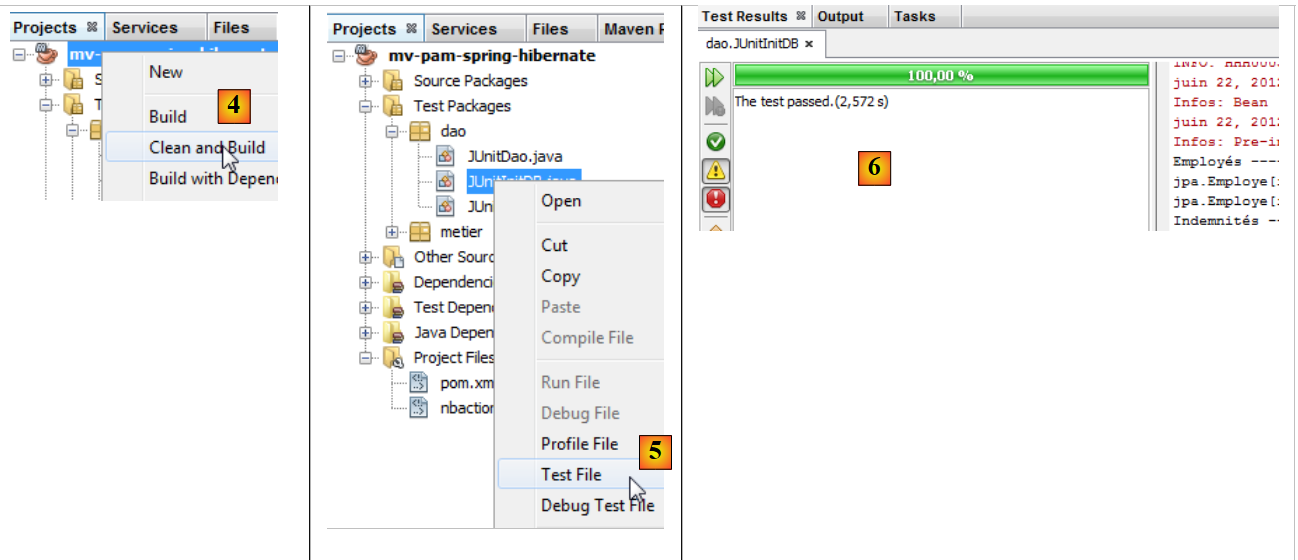The width and height of the screenshot is (1298, 560).
Task: Click 'The test passed' result line
Action: pos(811,102)
